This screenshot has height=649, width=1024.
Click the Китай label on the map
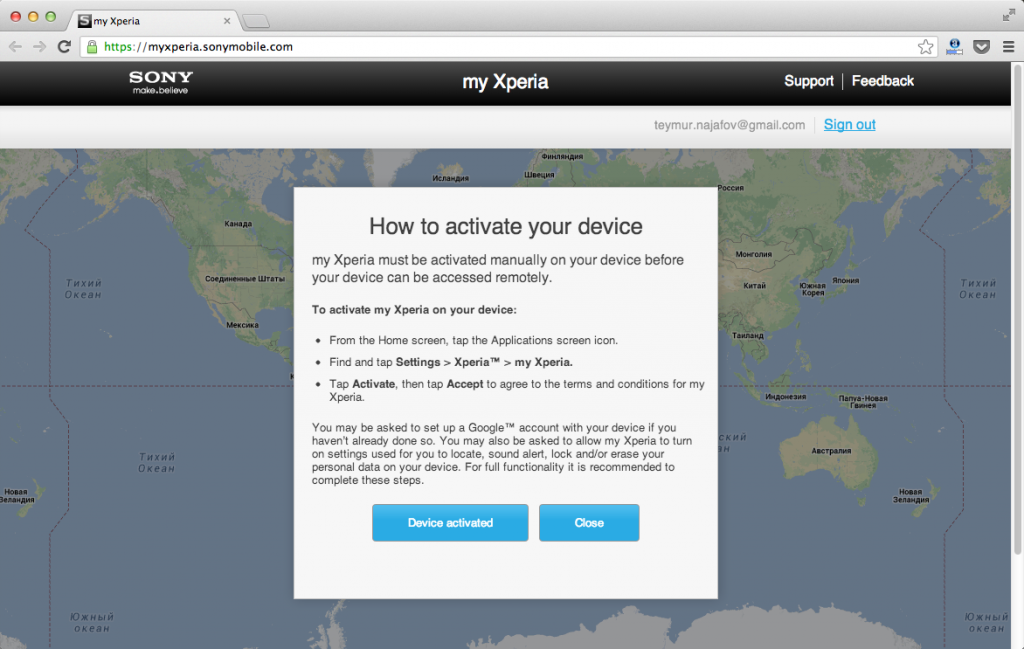754,285
